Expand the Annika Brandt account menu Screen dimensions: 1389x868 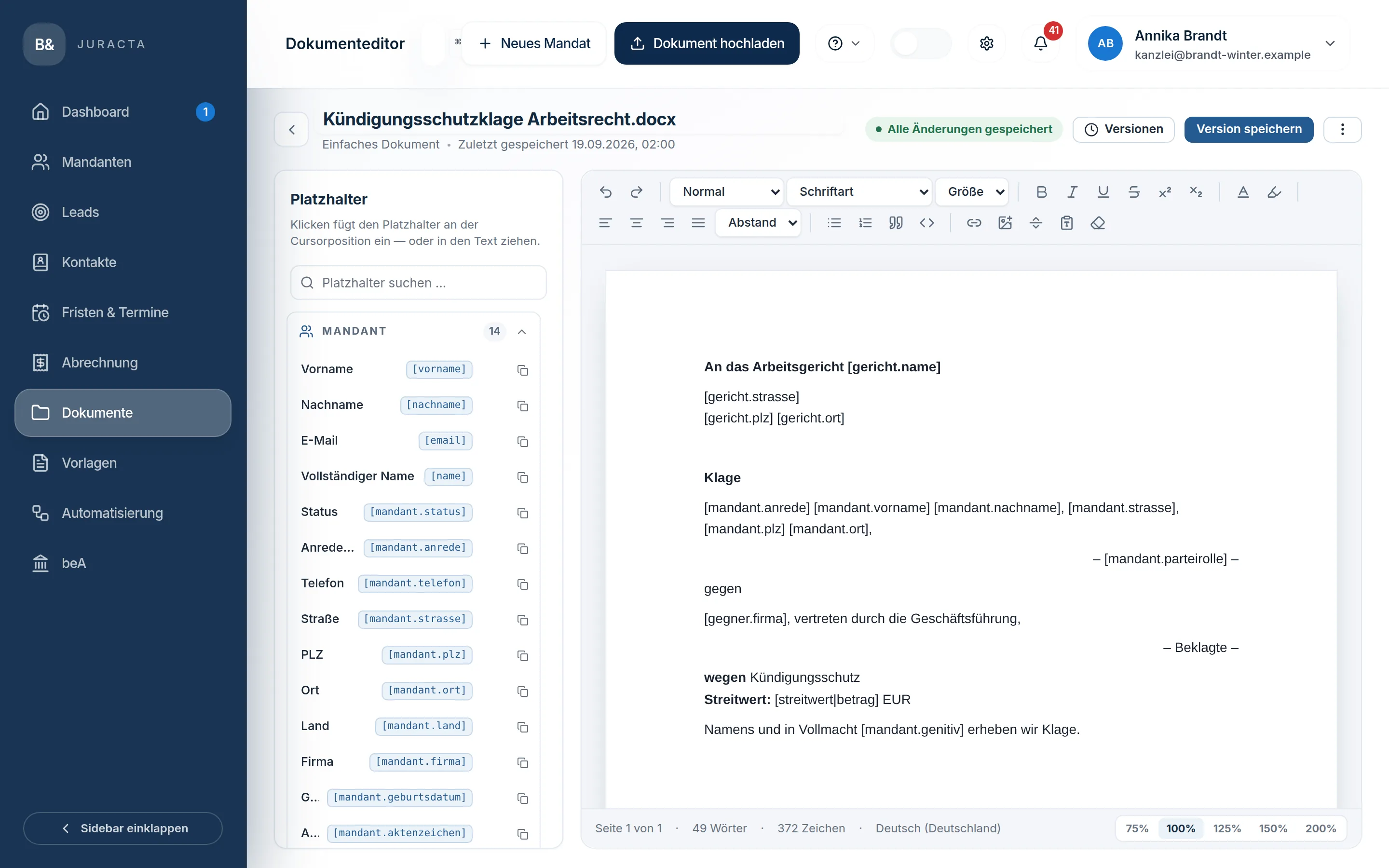pos(1212,43)
